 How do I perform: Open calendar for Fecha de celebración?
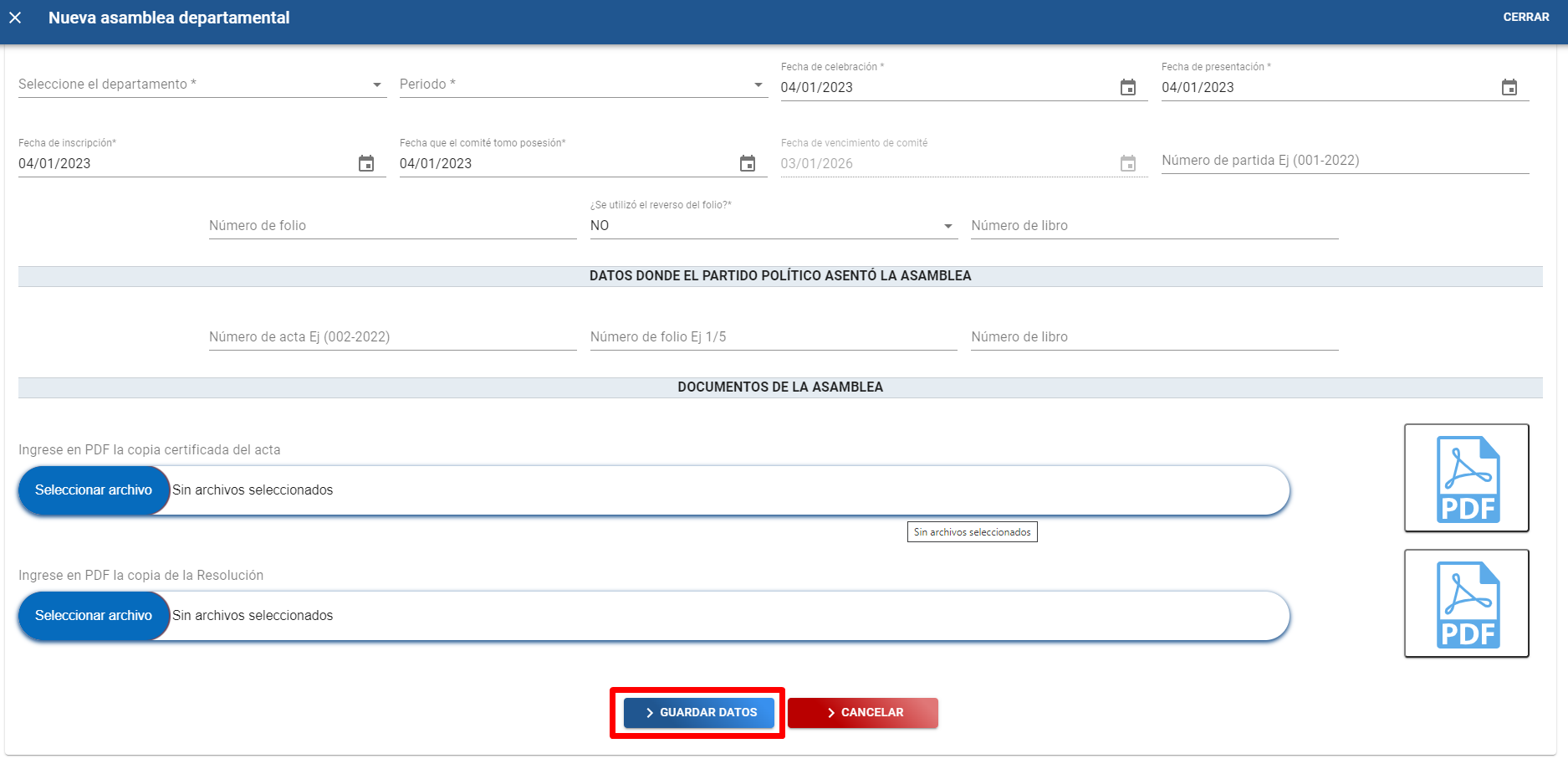tap(1127, 88)
